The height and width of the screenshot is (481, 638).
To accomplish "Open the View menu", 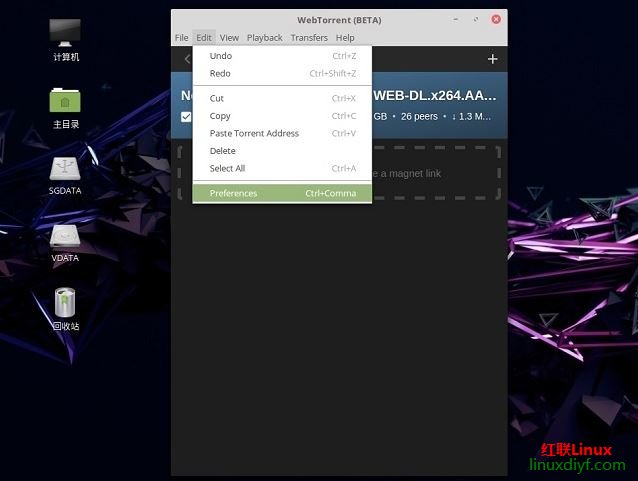I will [229, 38].
